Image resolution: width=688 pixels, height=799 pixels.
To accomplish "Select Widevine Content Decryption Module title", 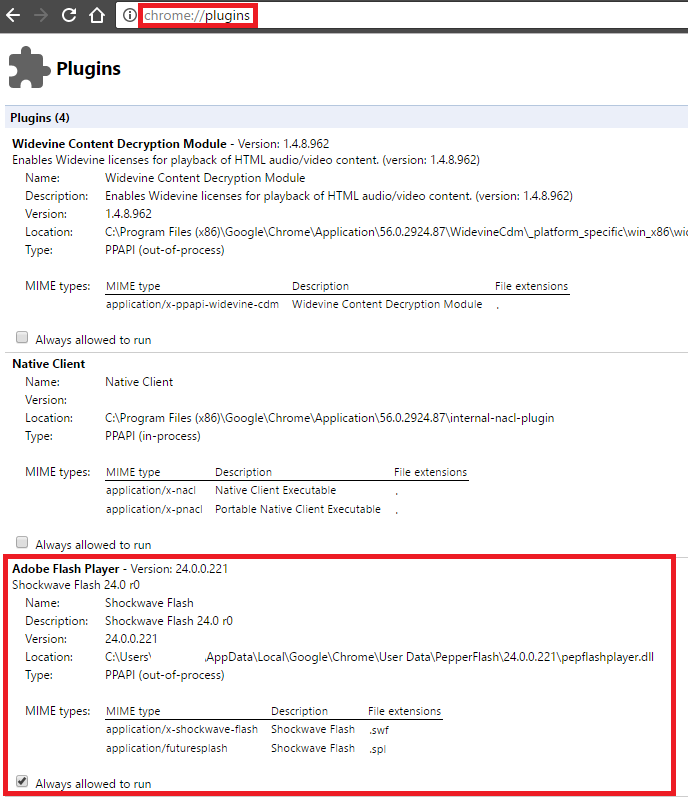I will (x=119, y=144).
